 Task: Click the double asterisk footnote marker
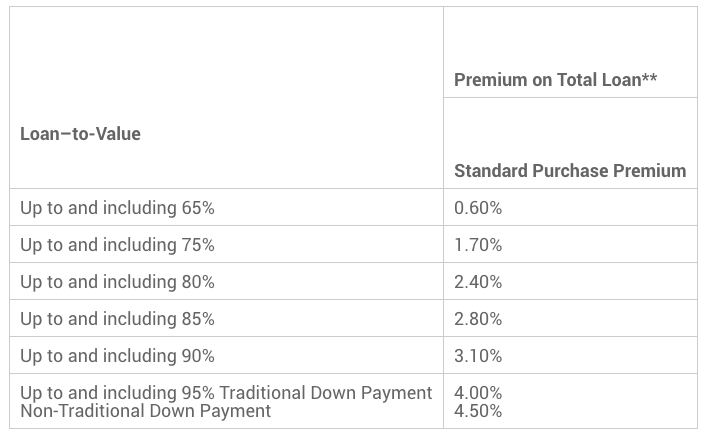pos(649,79)
